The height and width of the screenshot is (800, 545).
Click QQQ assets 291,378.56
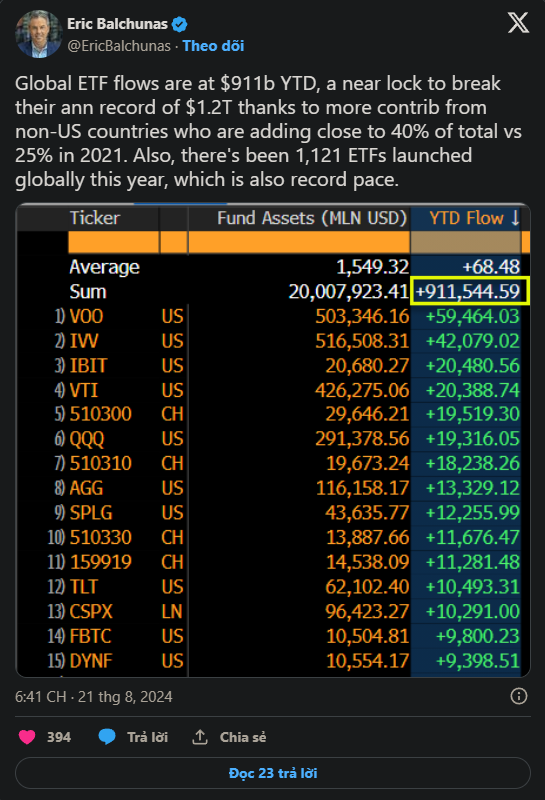pos(362,439)
